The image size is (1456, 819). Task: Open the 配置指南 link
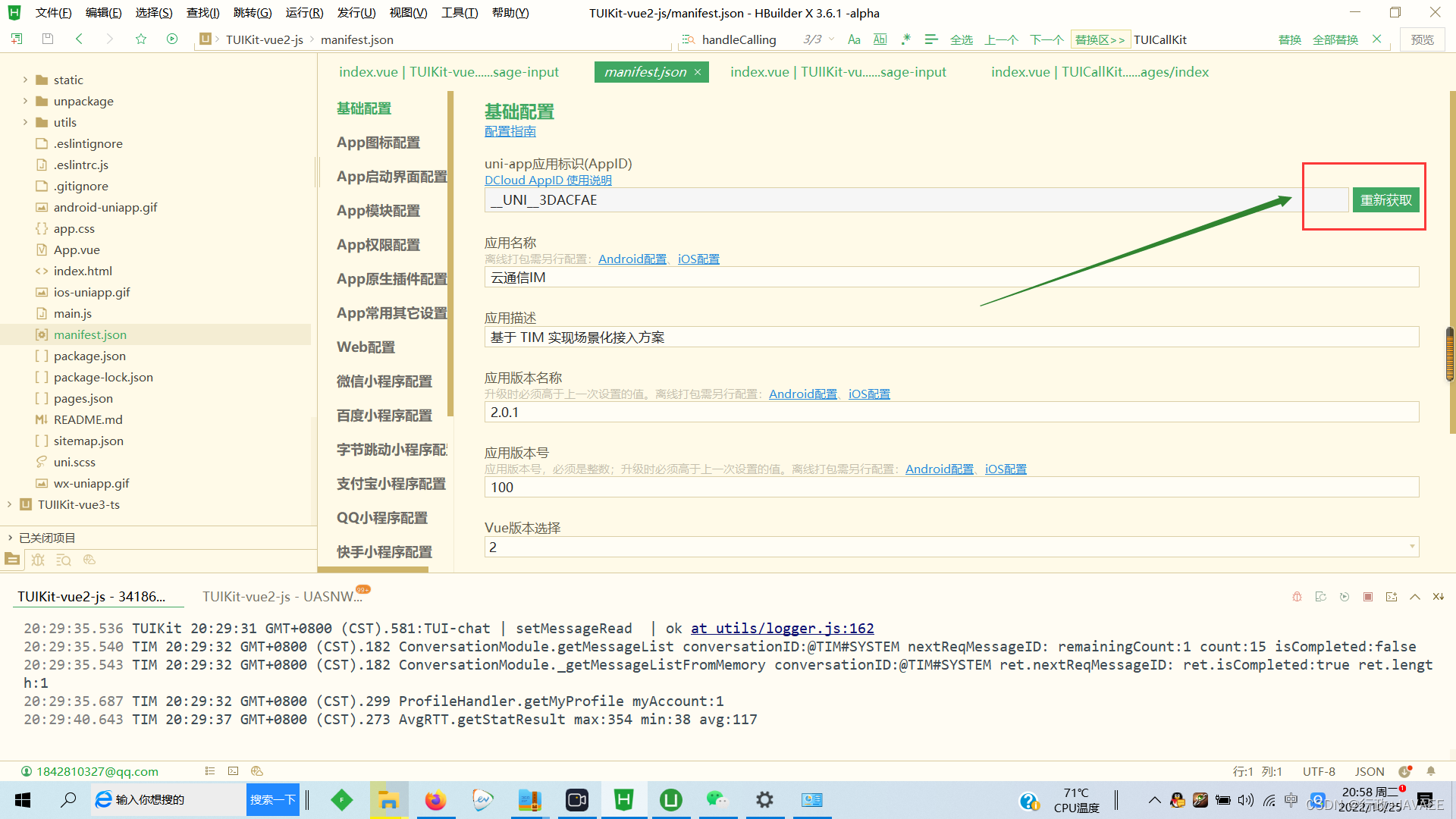510,131
